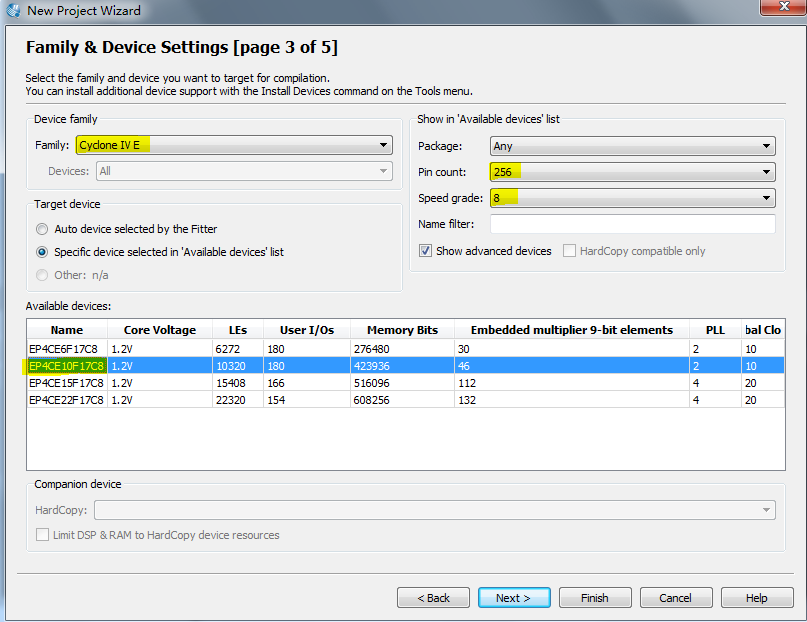Cancel the New Project Wizard
Image resolution: width=807 pixels, height=622 pixels.
676,598
